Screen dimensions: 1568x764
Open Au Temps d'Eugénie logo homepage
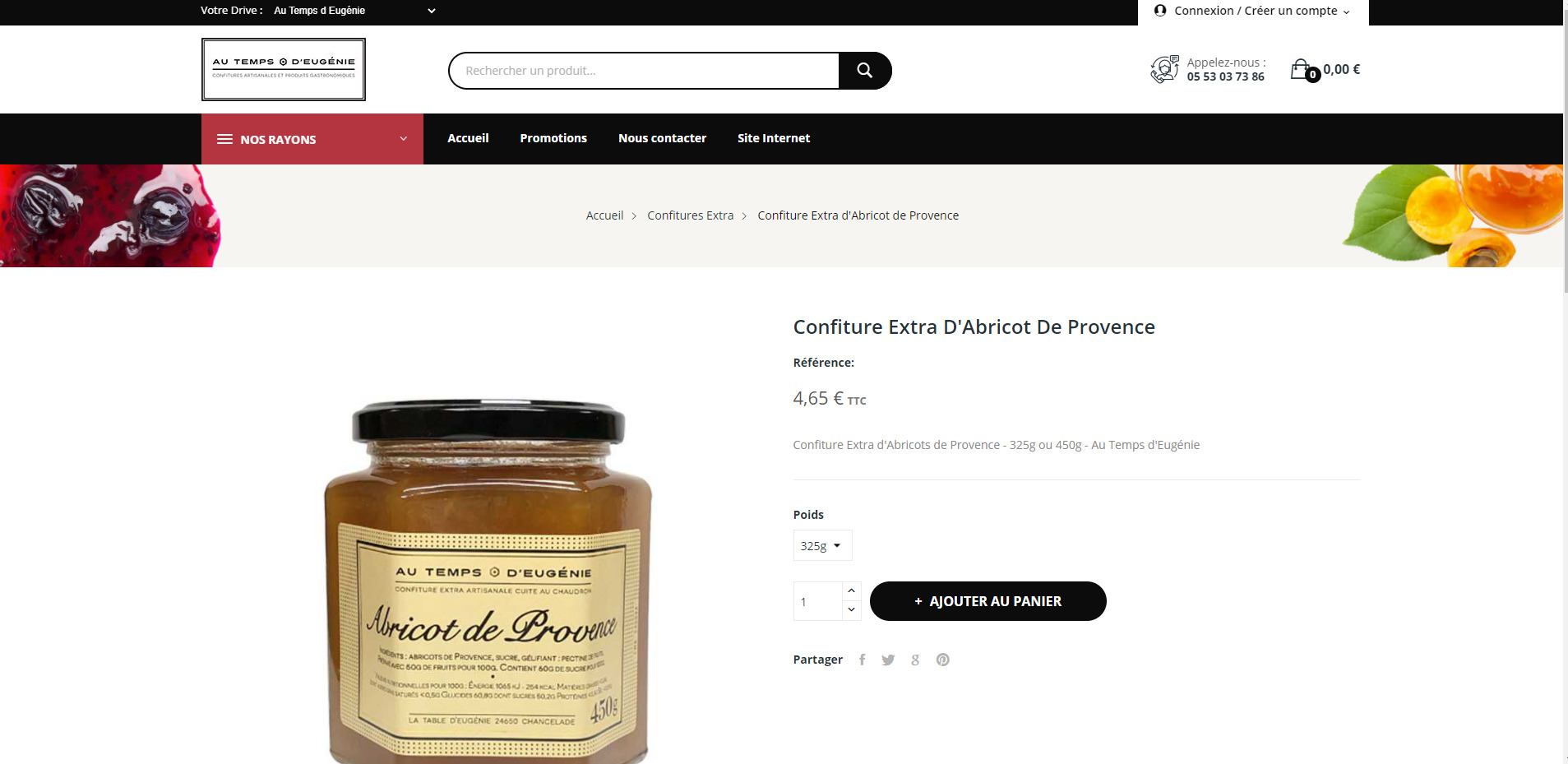[284, 69]
